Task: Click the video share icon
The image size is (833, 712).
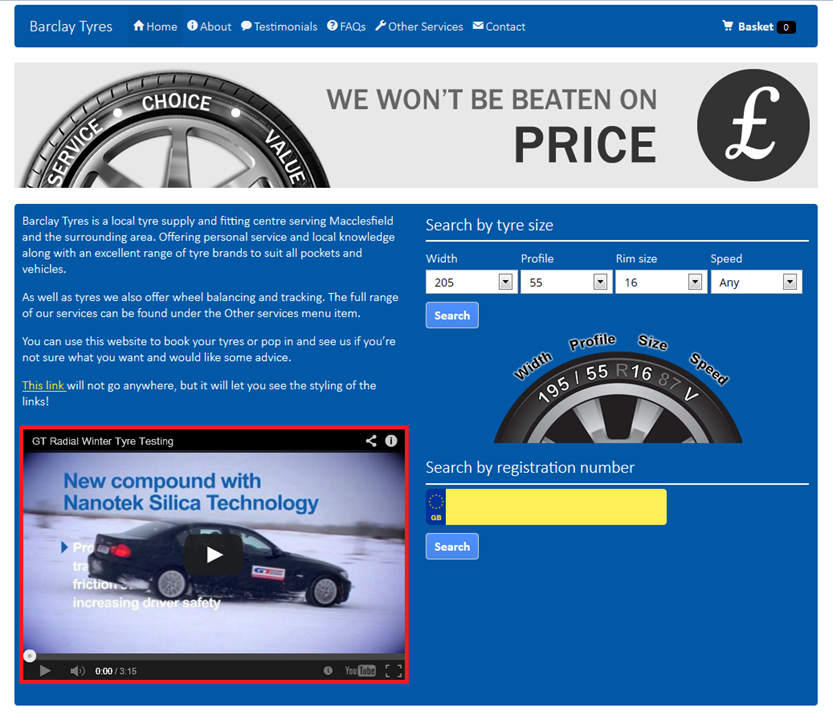Action: pos(371,441)
